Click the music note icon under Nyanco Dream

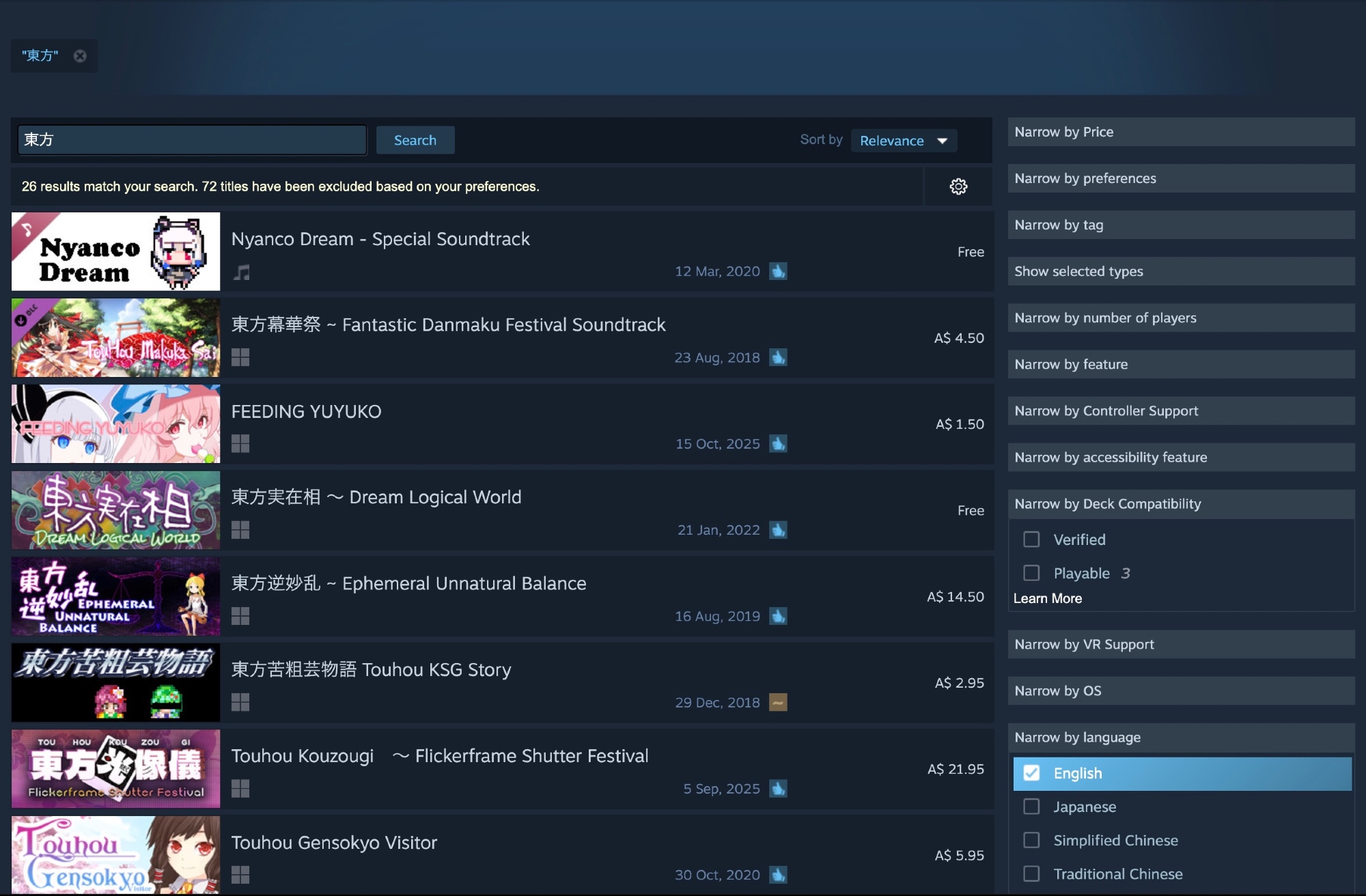pyautogui.click(x=241, y=272)
